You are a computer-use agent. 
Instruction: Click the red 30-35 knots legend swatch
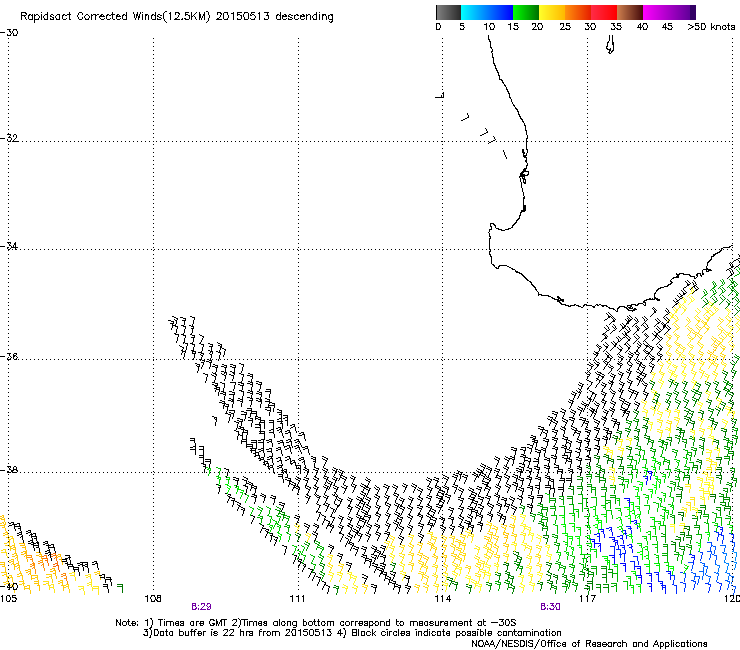click(604, 12)
